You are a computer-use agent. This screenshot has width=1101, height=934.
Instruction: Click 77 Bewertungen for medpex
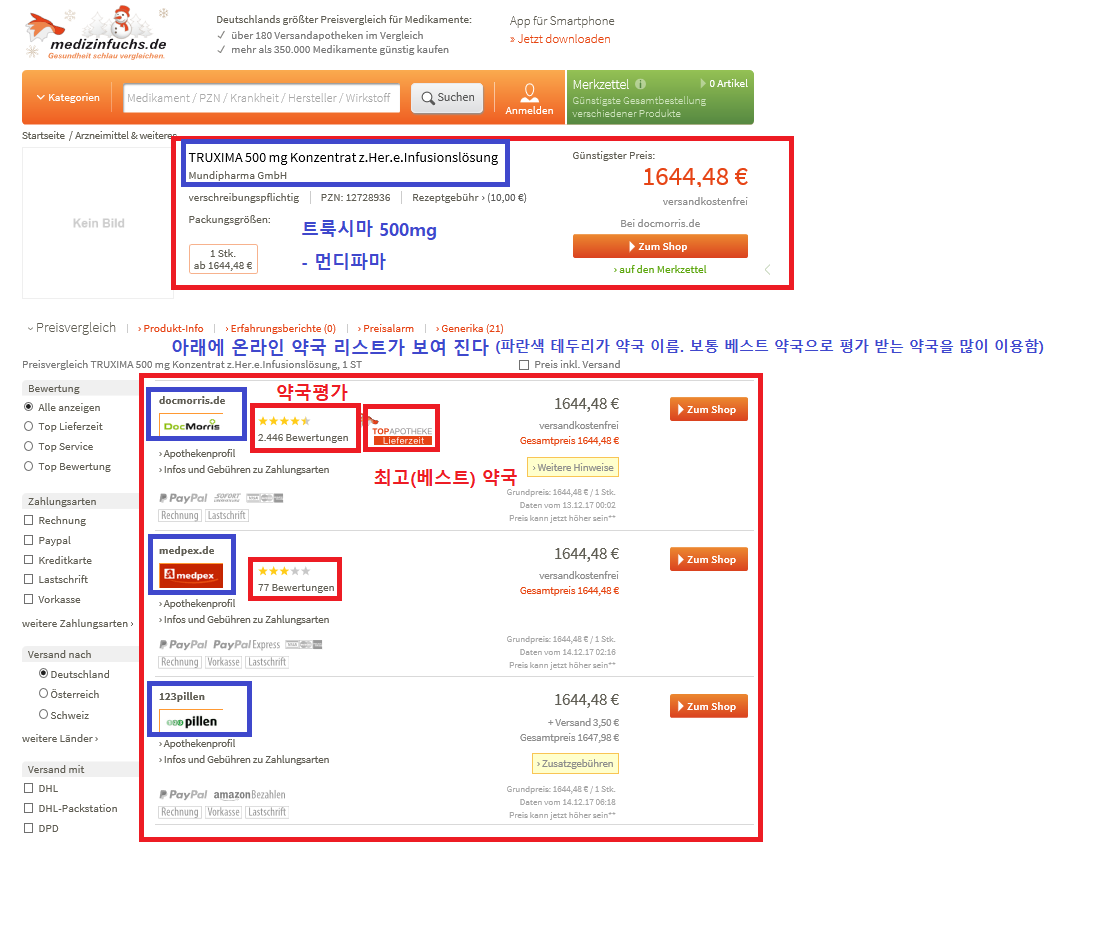point(296,588)
